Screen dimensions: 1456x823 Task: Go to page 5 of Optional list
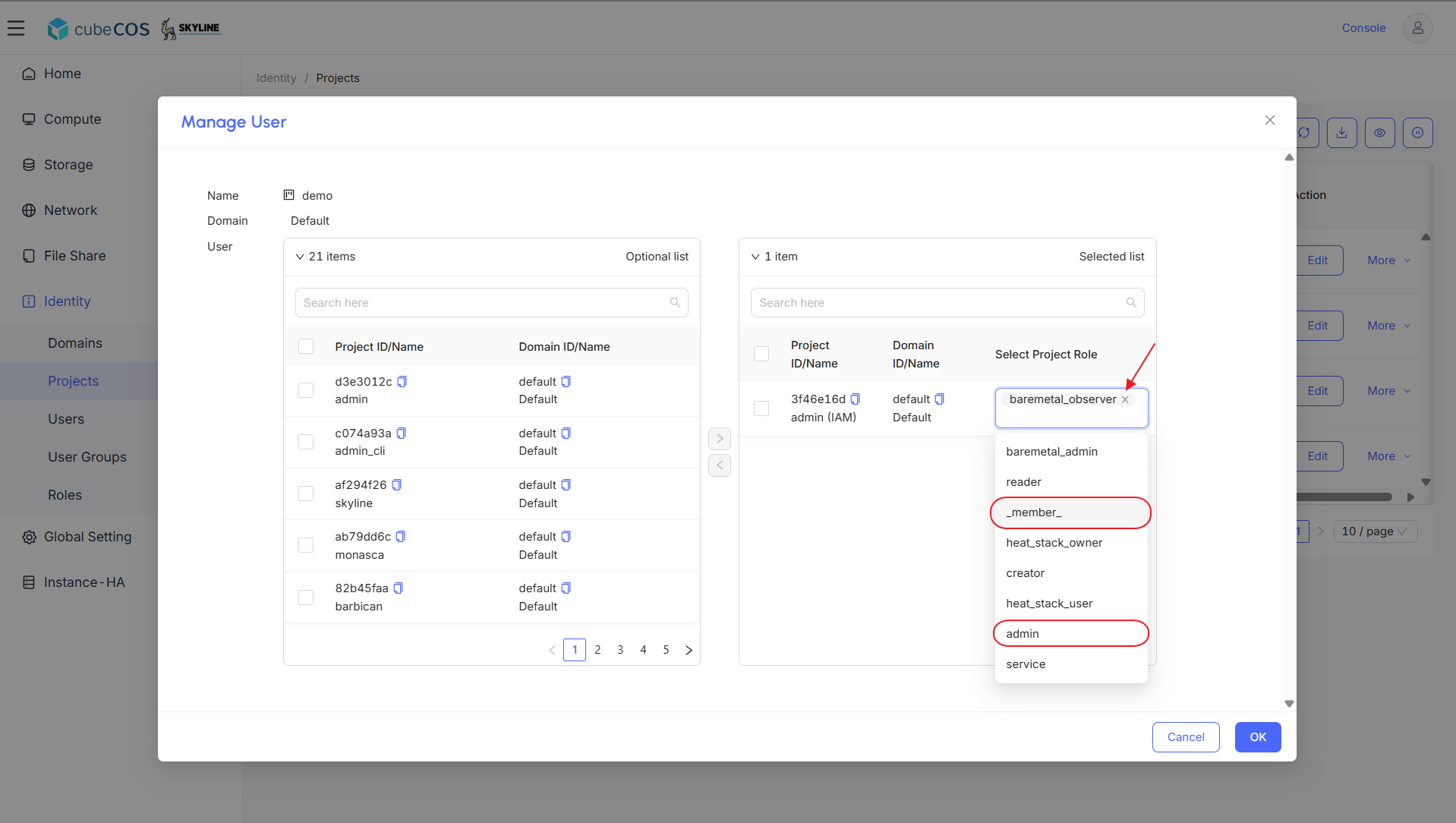666,650
